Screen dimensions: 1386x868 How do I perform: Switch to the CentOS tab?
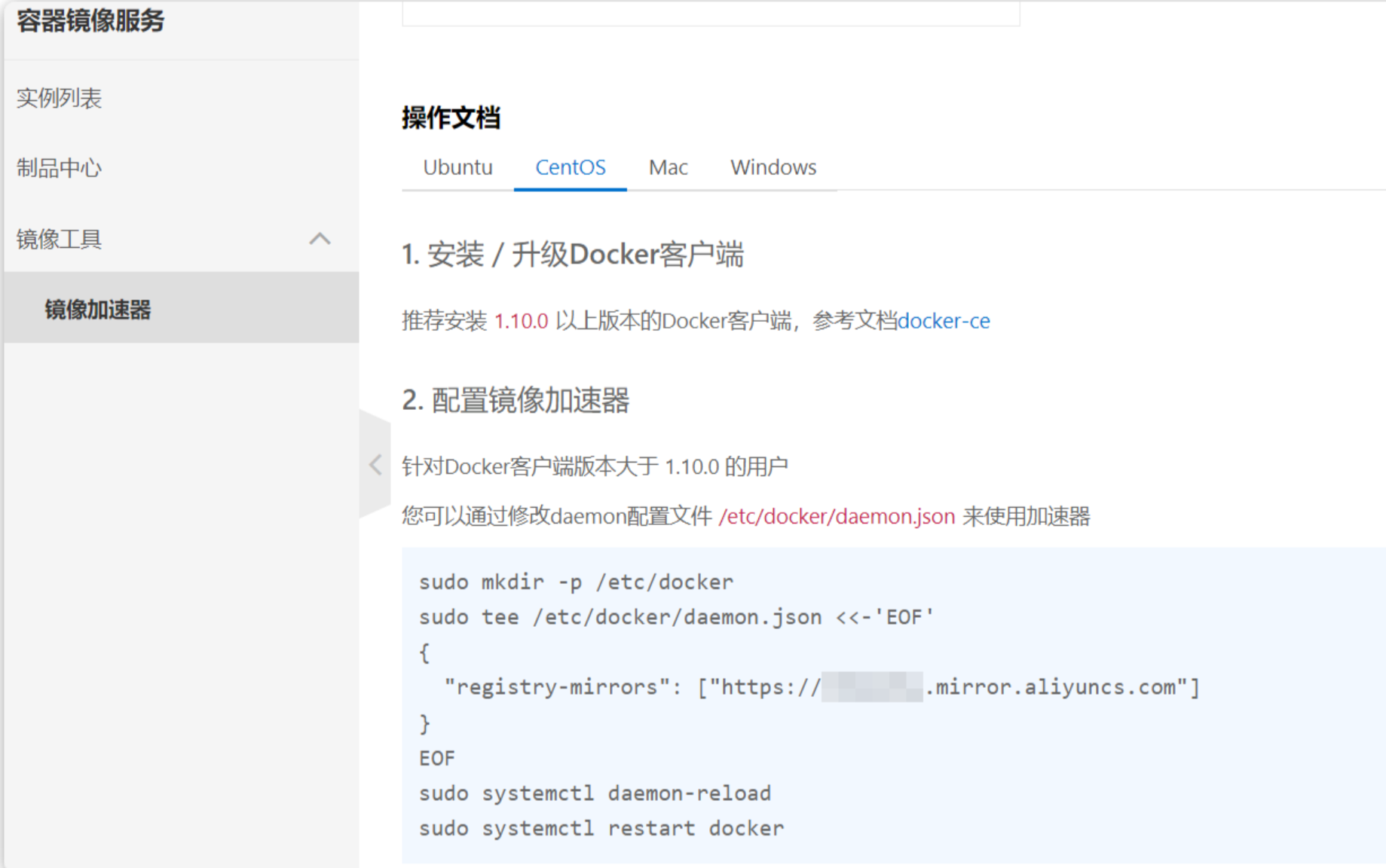(571, 167)
